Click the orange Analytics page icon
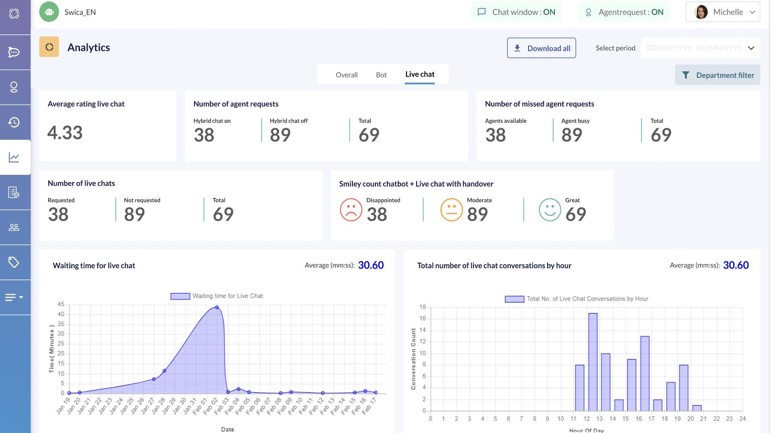 49,47
